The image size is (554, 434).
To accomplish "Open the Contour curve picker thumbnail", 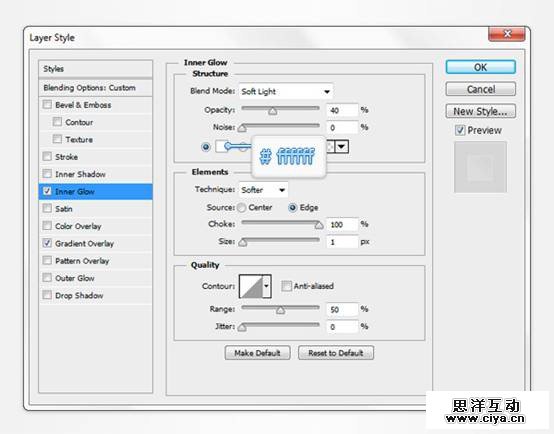I will (251, 286).
